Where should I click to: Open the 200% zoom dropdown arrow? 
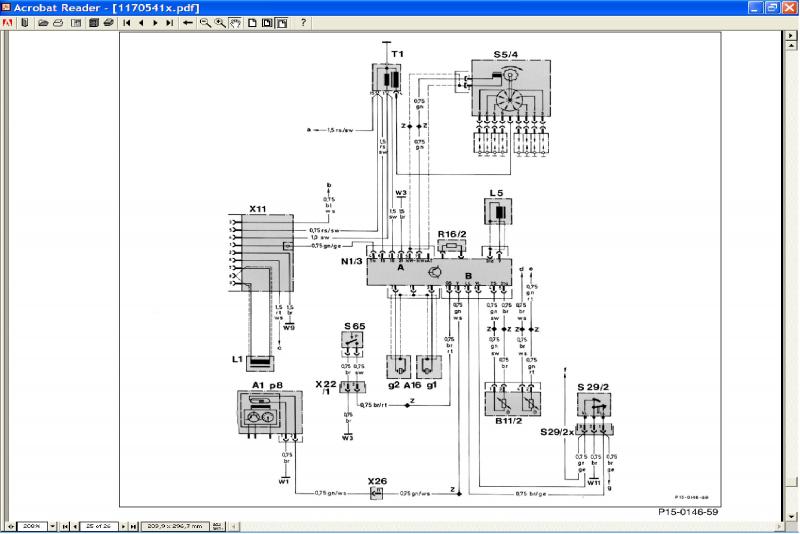tap(53, 526)
